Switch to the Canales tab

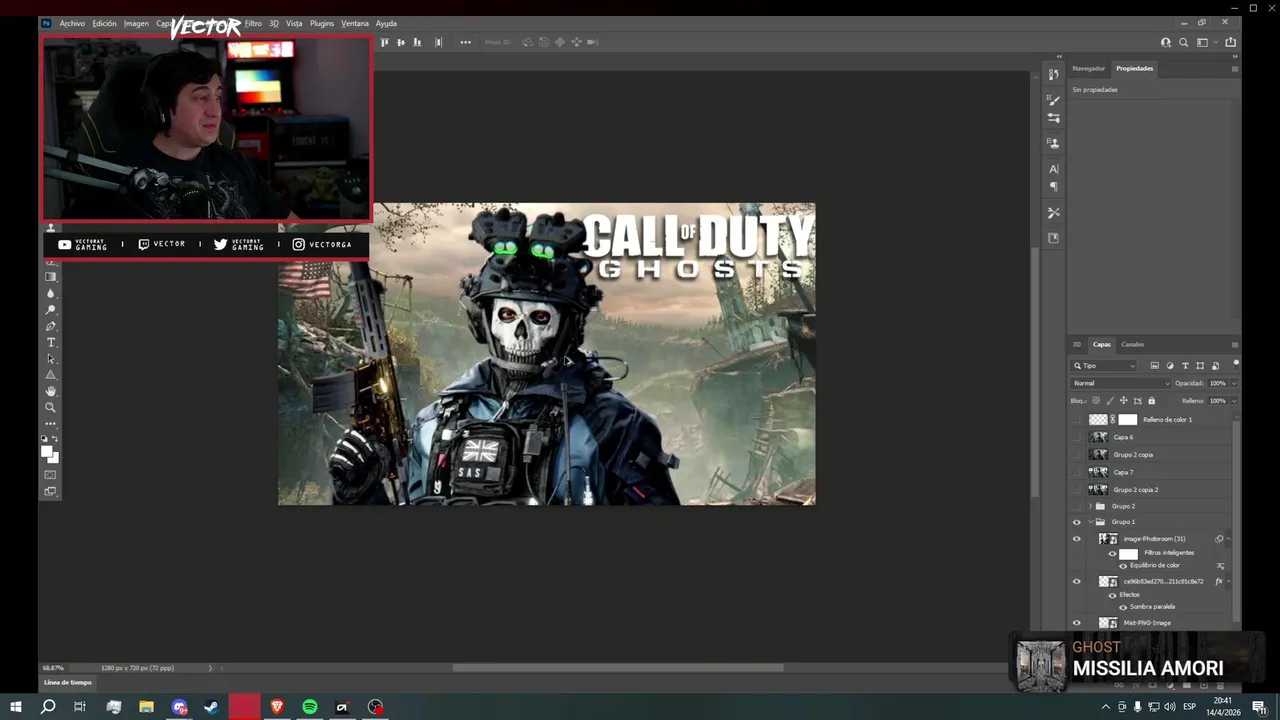1132,344
